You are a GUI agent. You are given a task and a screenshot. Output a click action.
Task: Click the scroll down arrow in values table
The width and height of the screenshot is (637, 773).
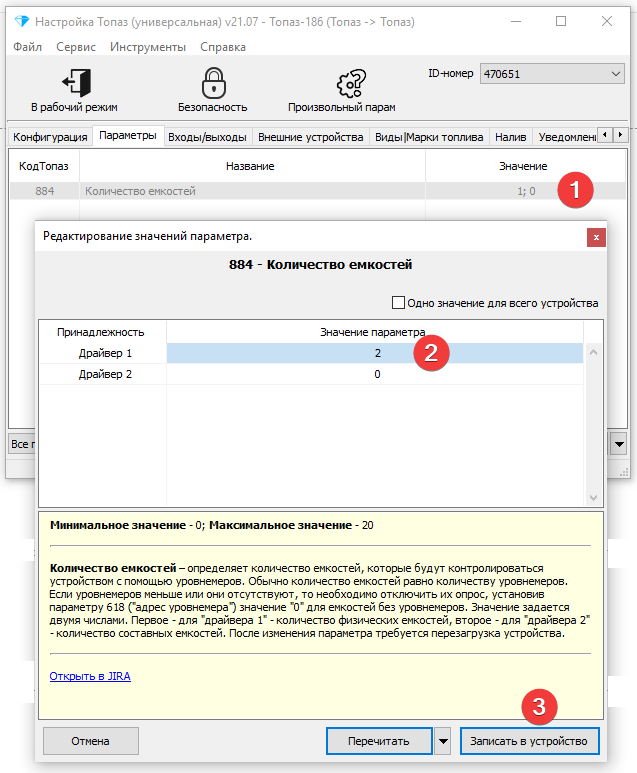[593, 497]
